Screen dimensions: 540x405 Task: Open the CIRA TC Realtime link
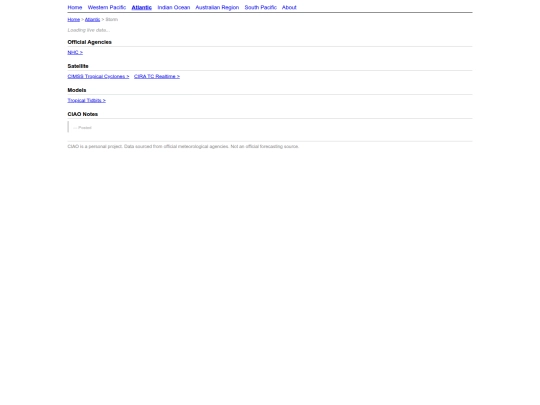tap(157, 76)
